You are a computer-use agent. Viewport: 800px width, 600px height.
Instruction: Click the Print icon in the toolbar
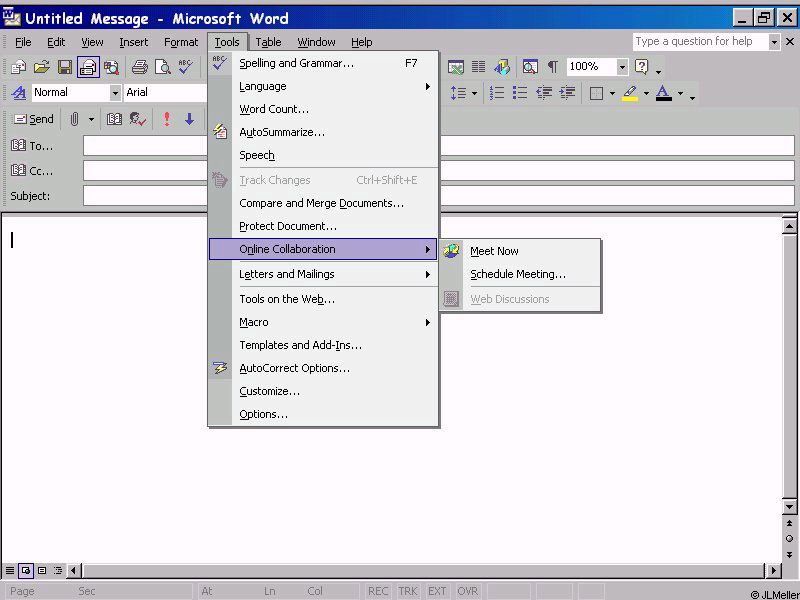(140, 67)
